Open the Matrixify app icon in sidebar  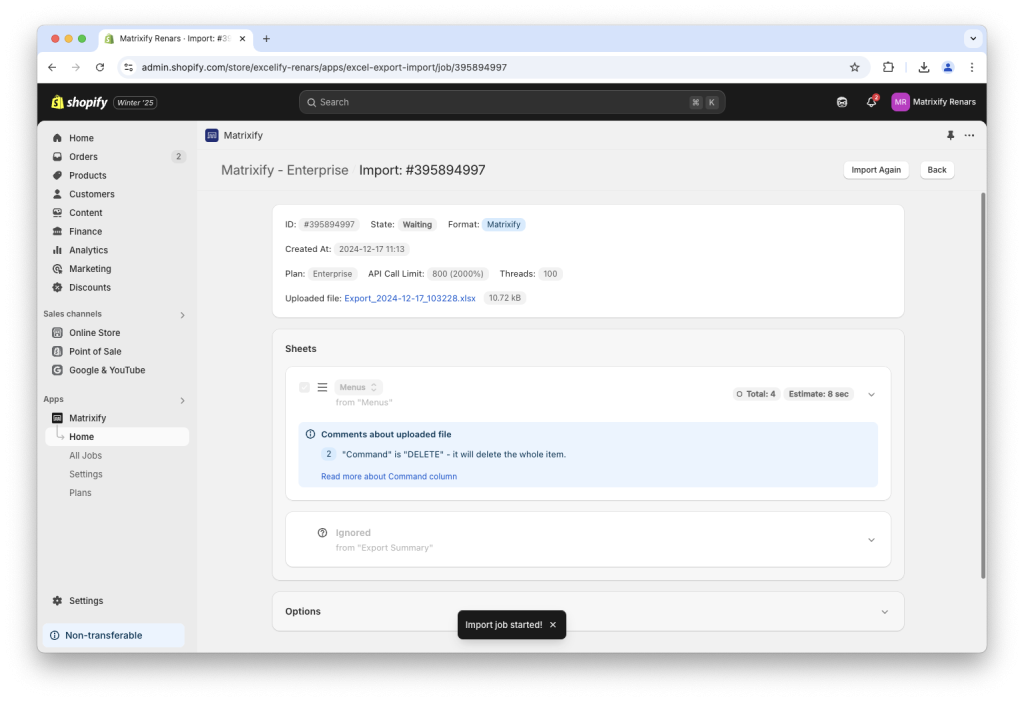[57, 417]
